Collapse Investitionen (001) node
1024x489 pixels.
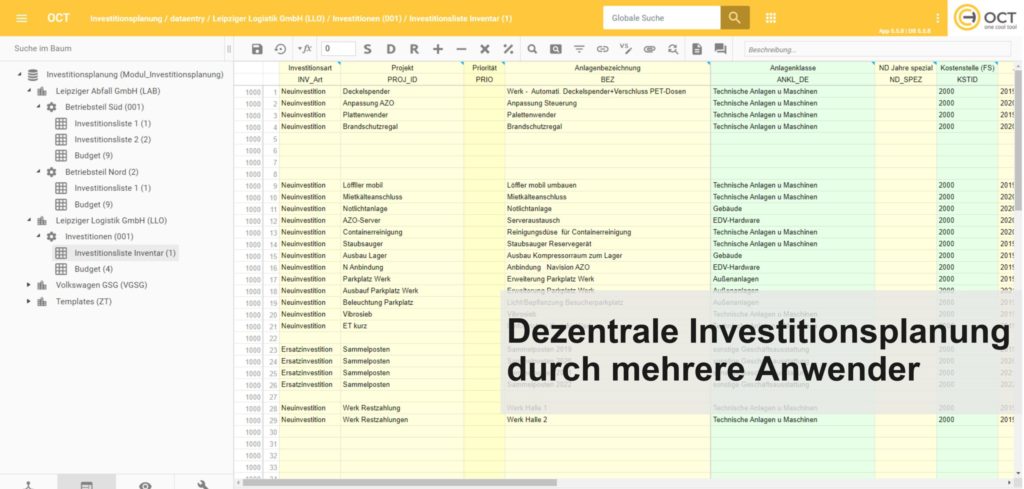pyautogui.click(x=38, y=236)
